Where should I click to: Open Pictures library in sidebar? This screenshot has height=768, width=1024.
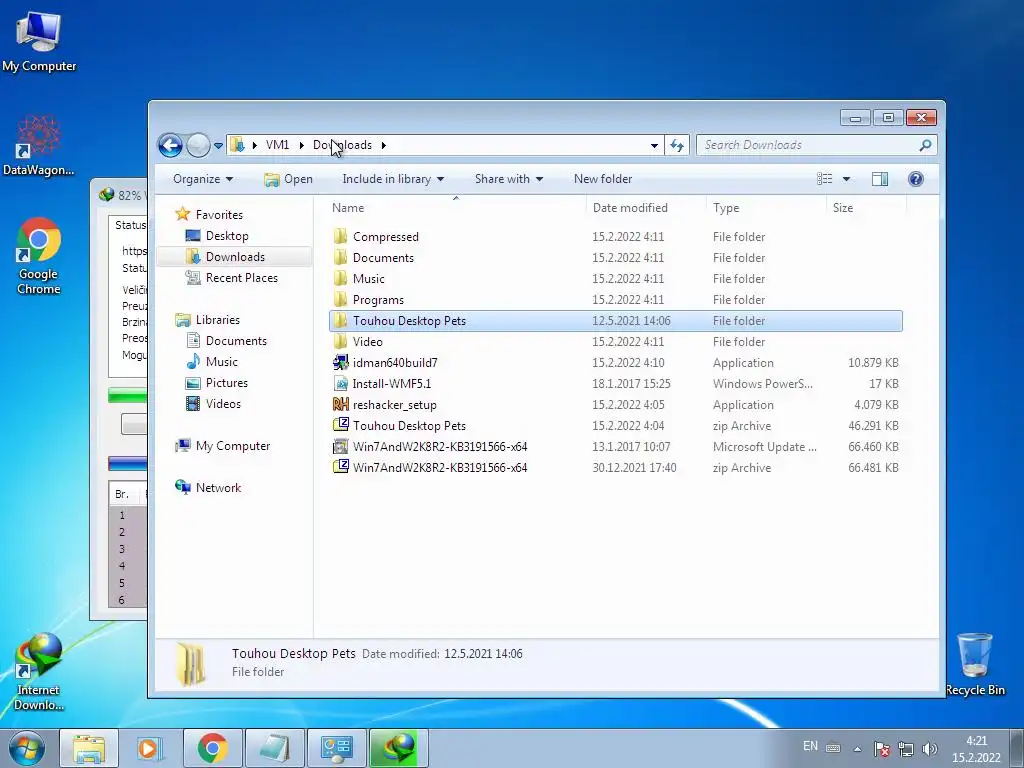[x=217, y=383]
